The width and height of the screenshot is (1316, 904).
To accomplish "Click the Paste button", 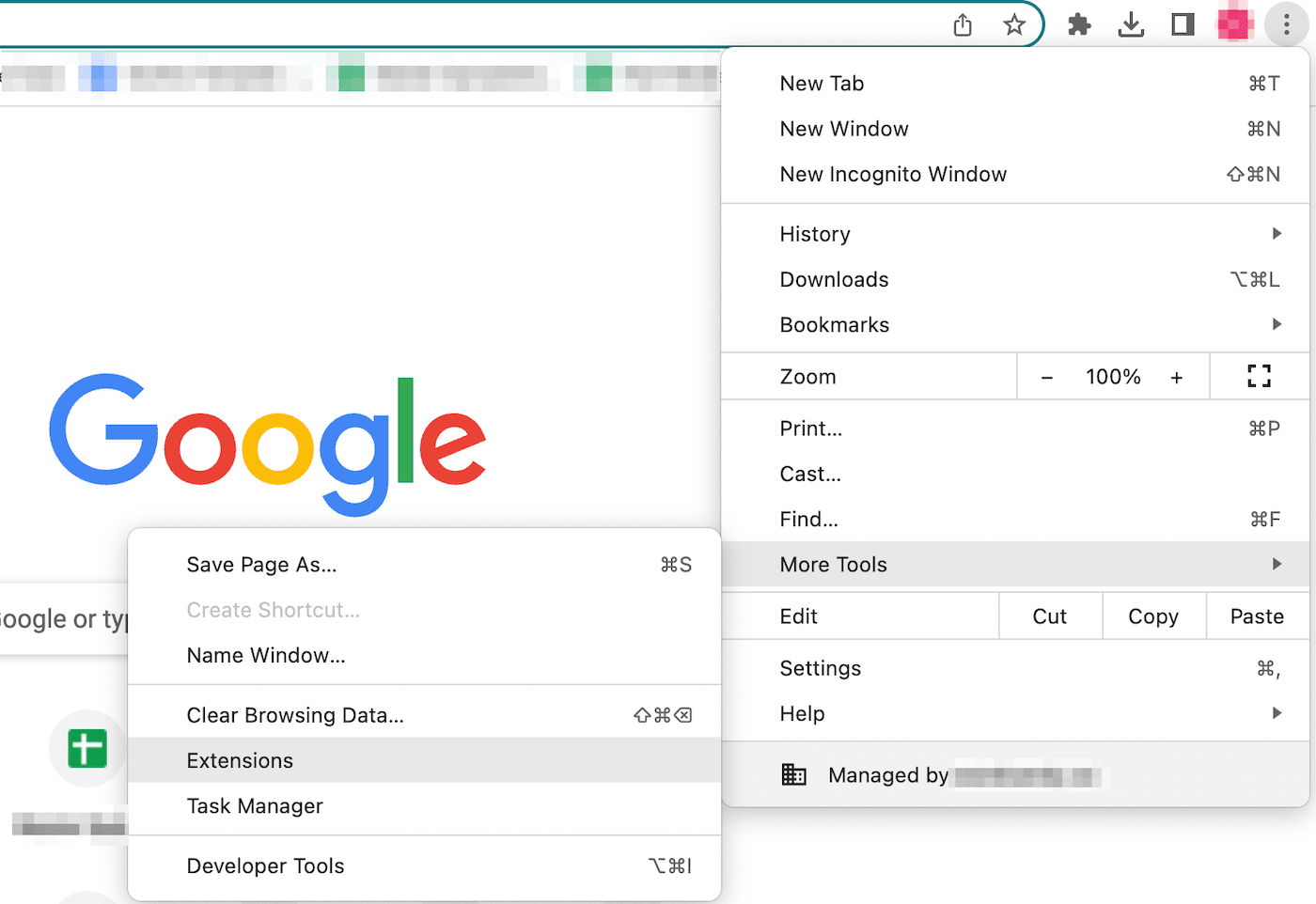I will [x=1257, y=616].
